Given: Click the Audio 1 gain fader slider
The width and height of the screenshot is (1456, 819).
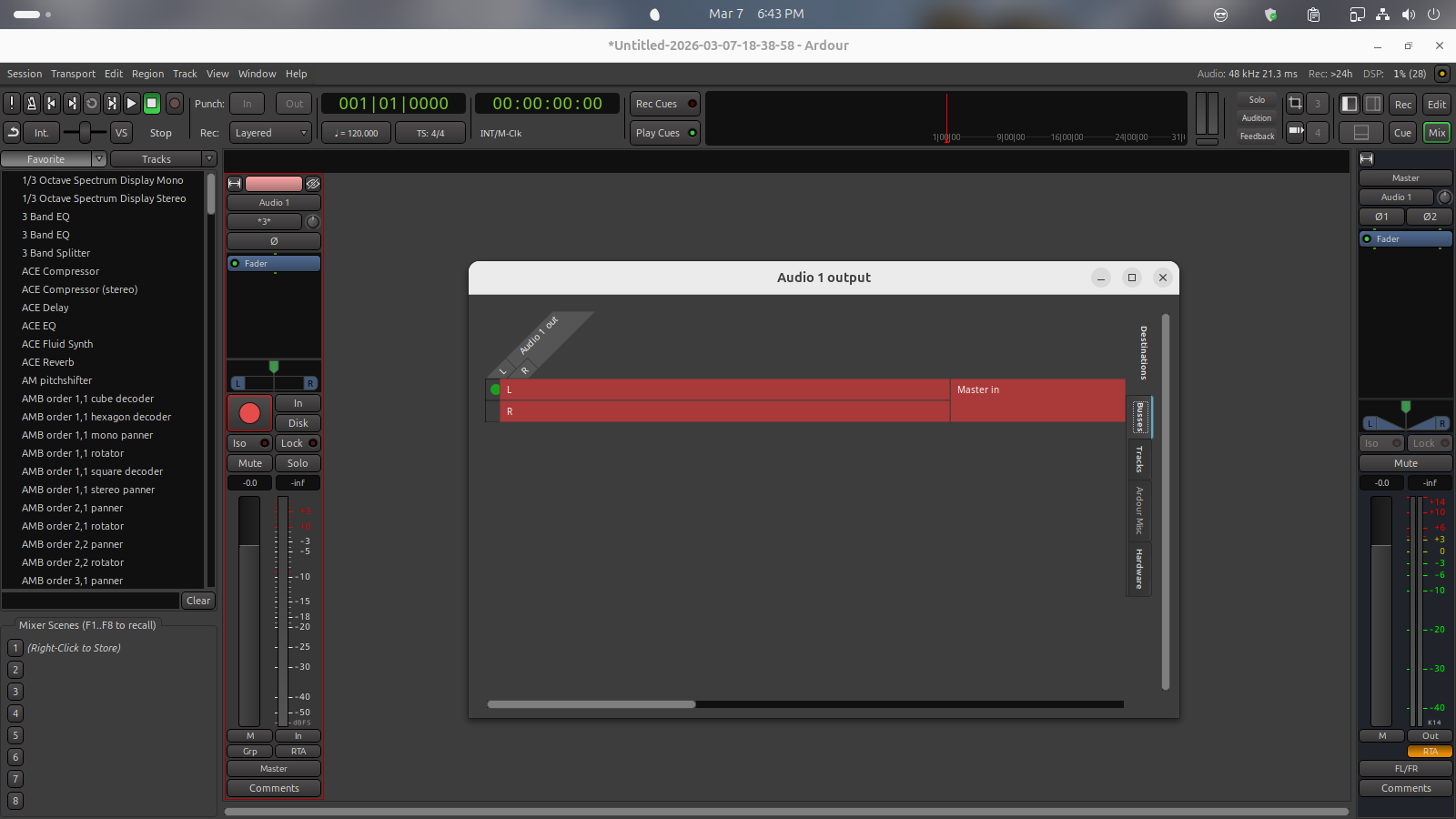Looking at the screenshot, I should click(x=249, y=610).
